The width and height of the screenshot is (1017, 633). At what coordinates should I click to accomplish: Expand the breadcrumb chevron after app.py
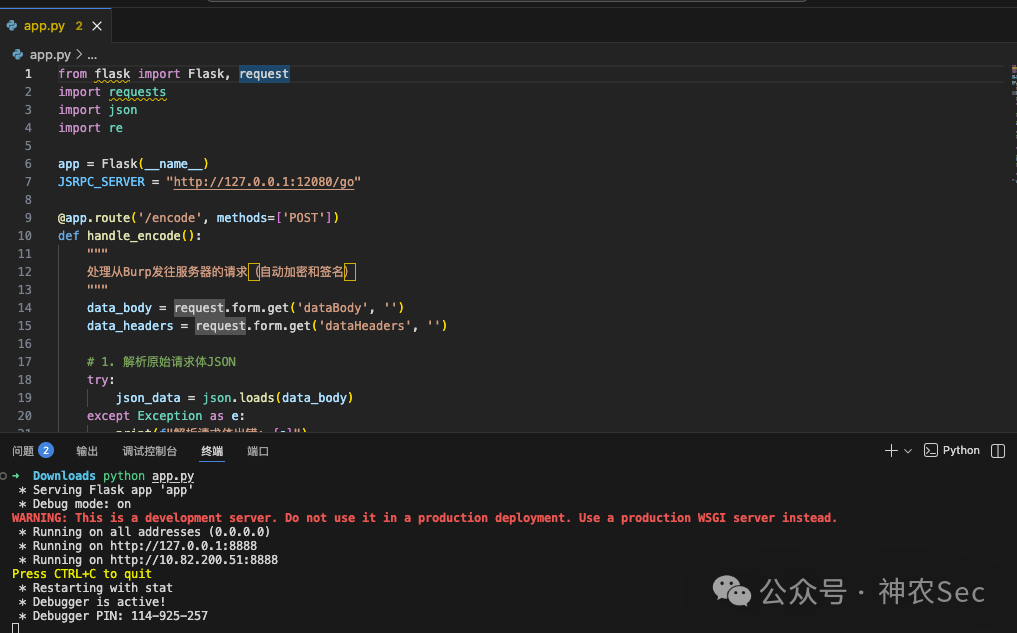coord(79,54)
